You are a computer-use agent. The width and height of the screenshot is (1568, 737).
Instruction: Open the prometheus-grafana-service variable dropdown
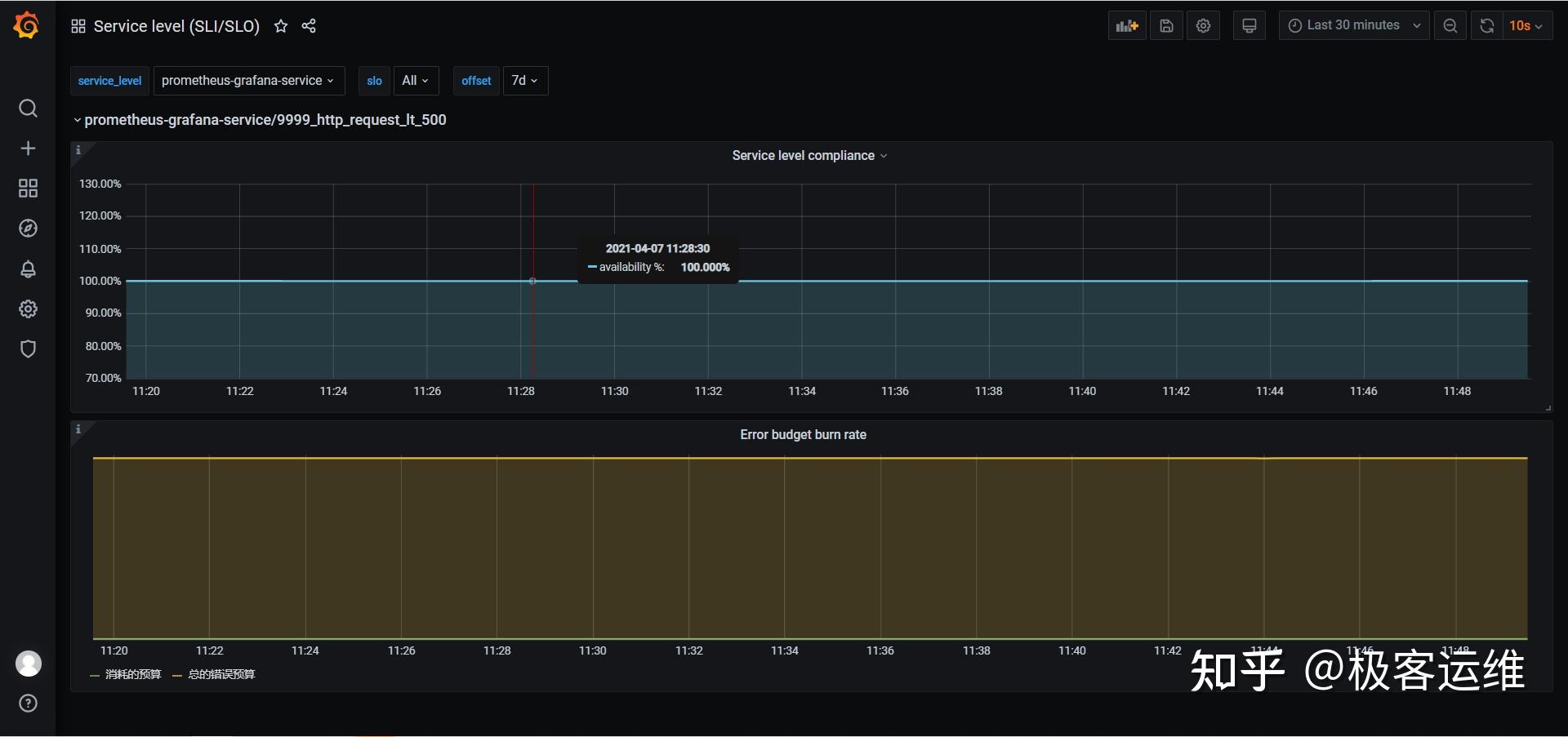pos(248,81)
